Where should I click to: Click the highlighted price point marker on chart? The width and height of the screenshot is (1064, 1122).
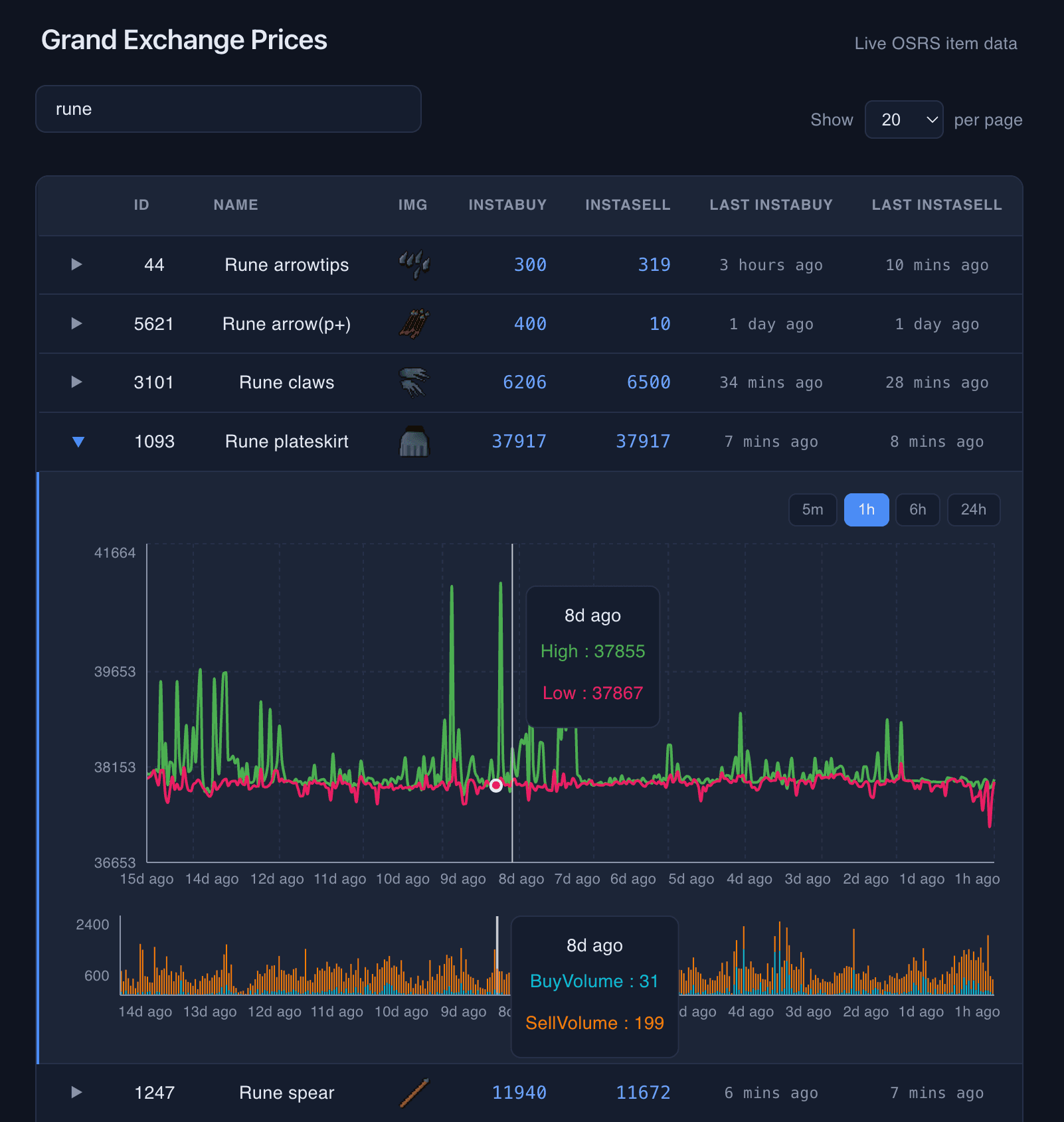pos(496,786)
